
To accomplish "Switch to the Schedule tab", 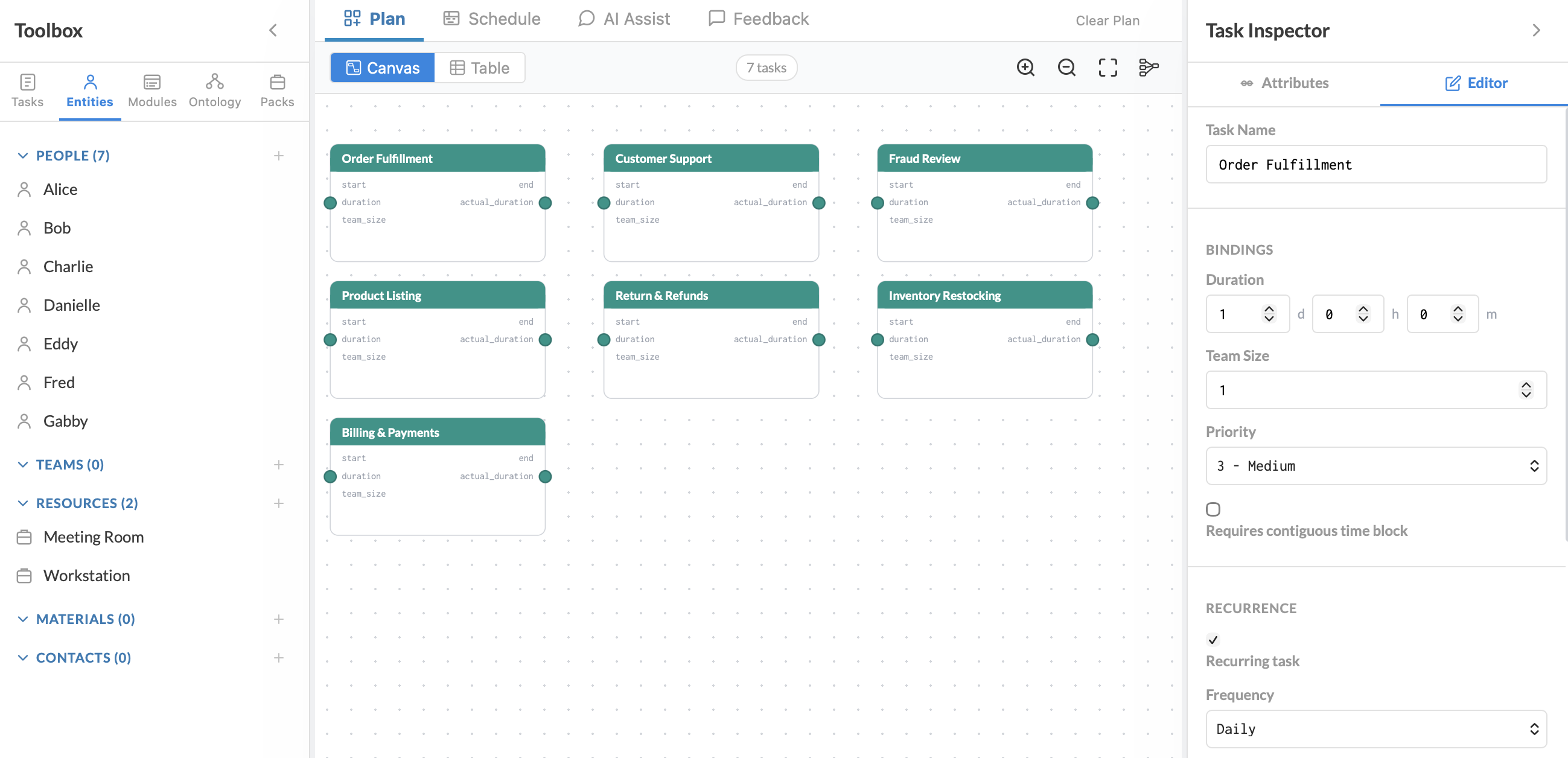I will pyautogui.click(x=491, y=18).
